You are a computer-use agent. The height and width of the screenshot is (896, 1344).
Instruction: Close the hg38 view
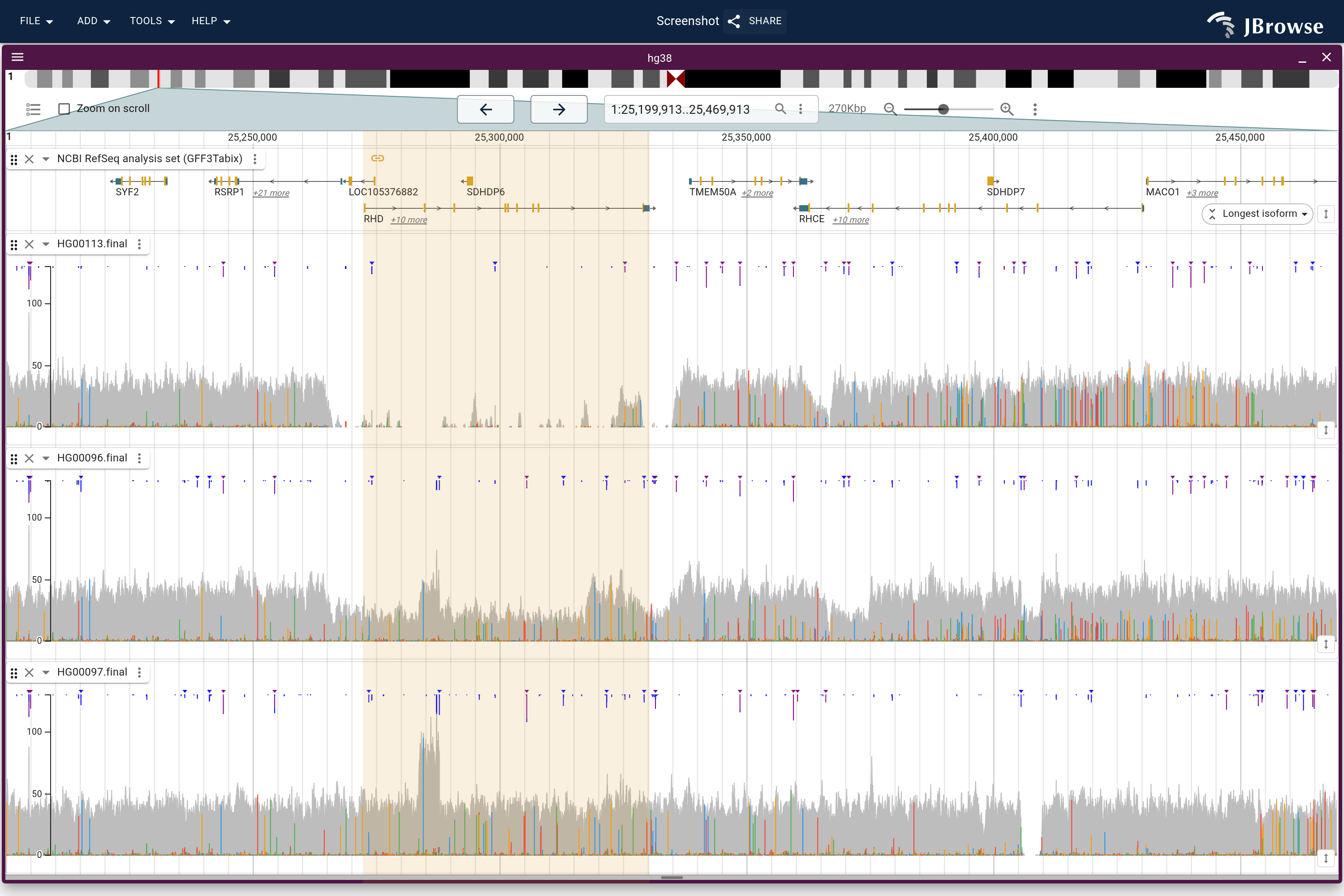coord(1327,57)
